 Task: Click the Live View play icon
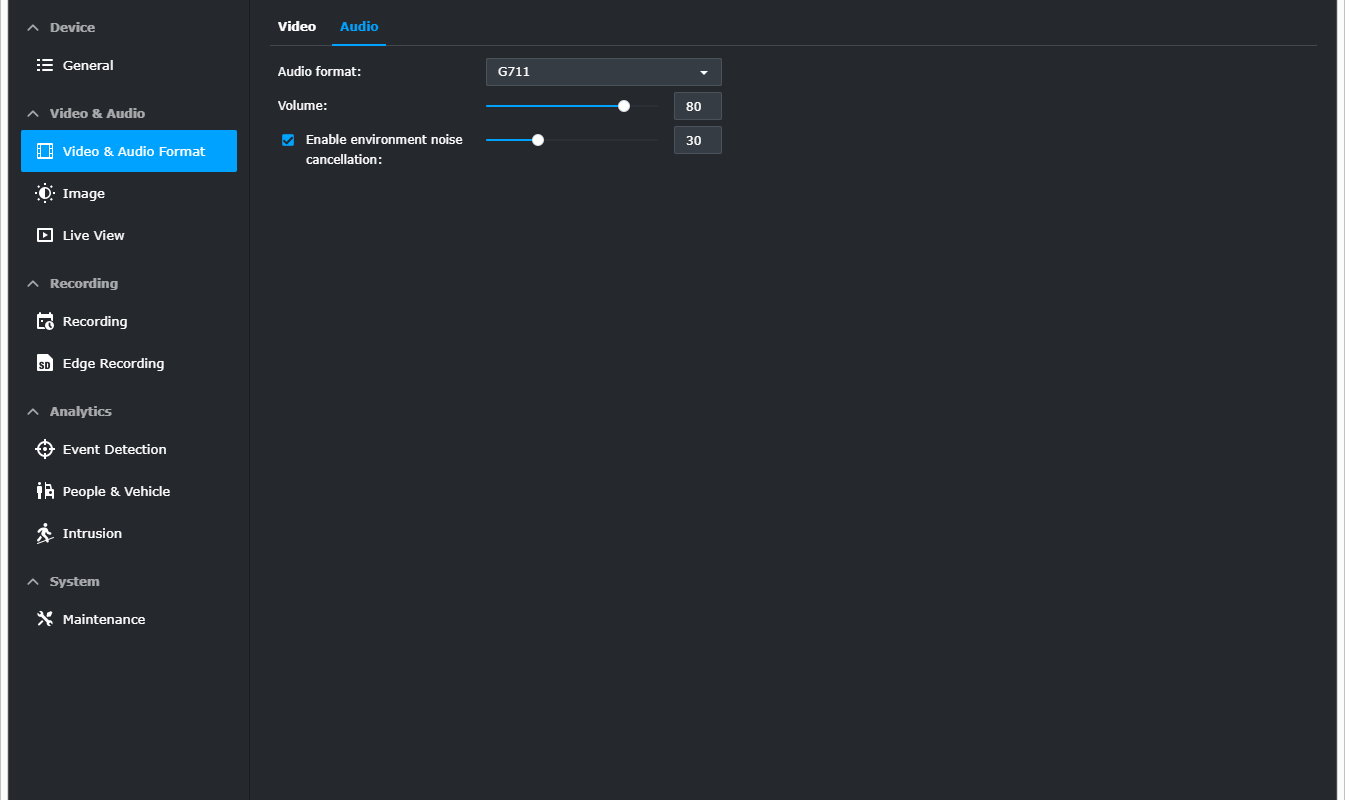(45, 235)
